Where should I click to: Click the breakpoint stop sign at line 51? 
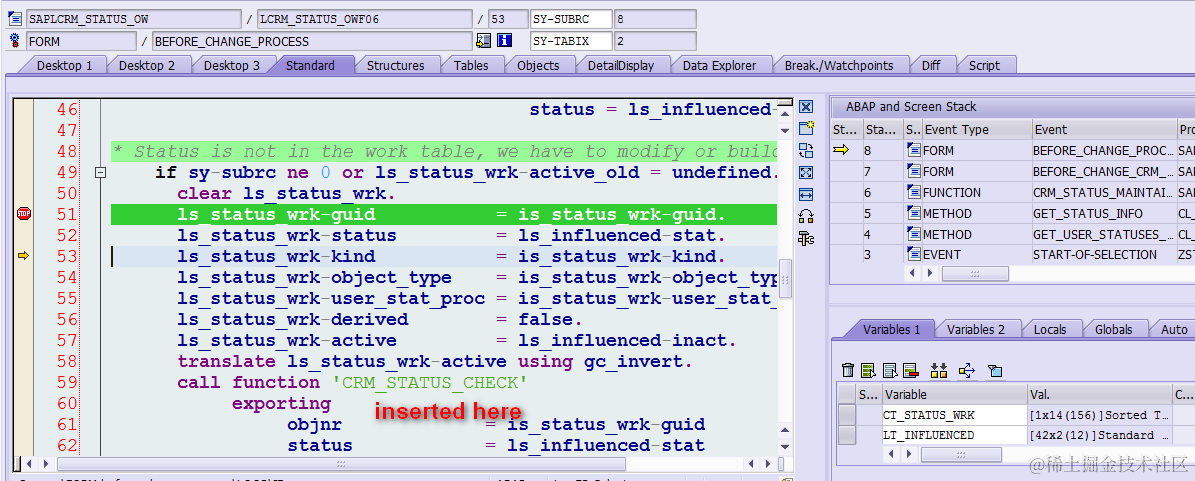coord(23,214)
